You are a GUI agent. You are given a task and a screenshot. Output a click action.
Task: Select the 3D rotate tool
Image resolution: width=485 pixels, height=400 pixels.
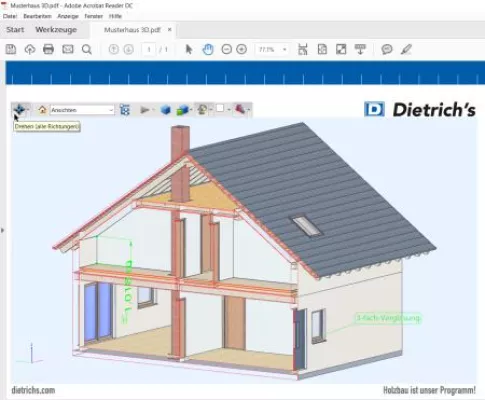pos(19,109)
